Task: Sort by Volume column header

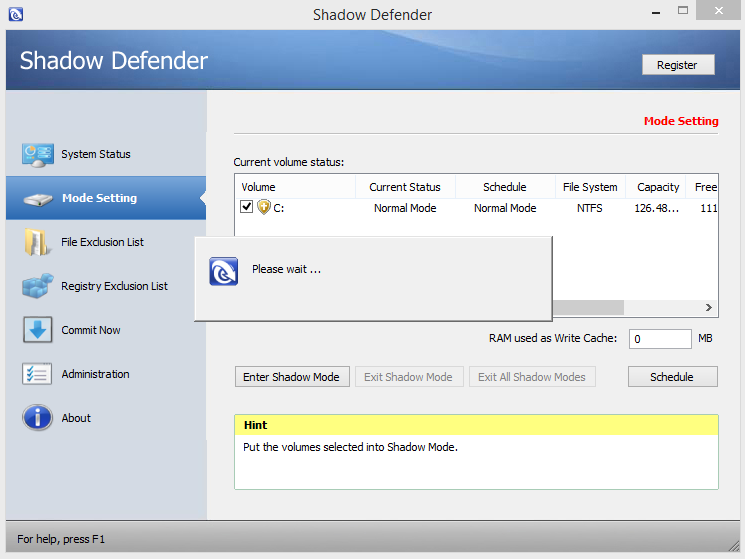Action: click(295, 187)
